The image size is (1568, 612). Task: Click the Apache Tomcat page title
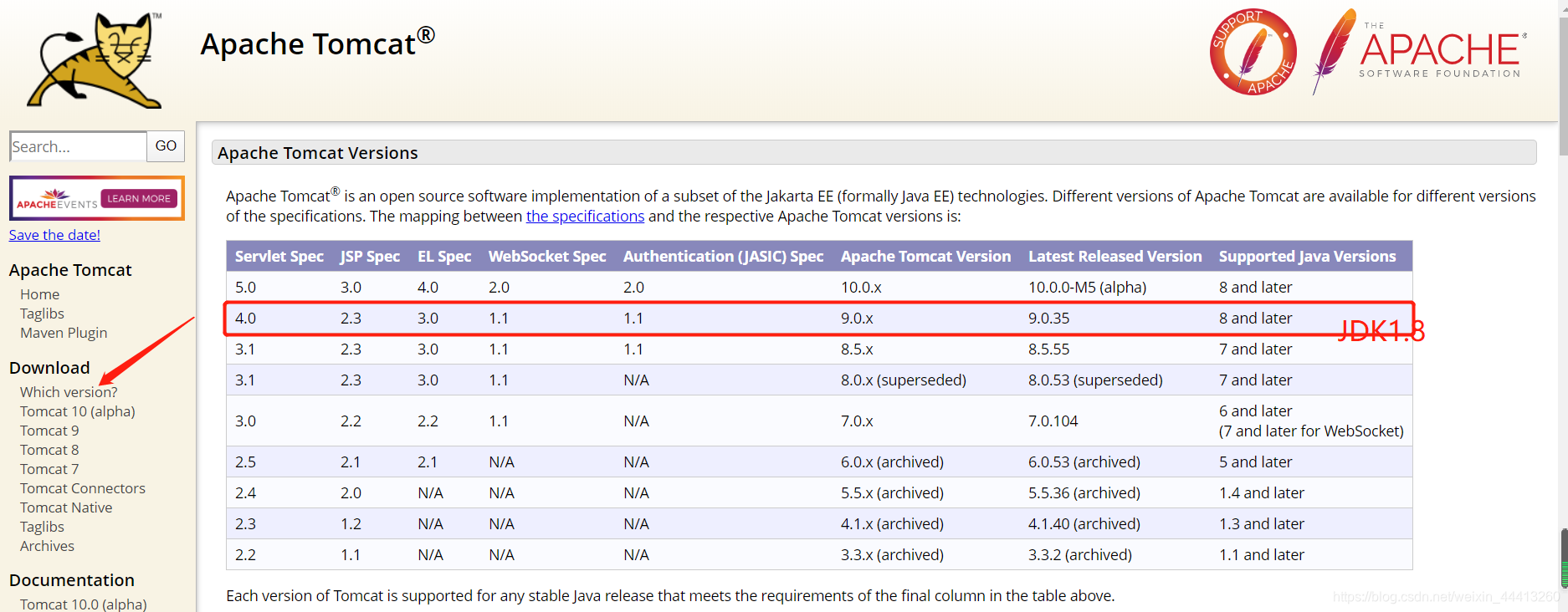click(317, 43)
